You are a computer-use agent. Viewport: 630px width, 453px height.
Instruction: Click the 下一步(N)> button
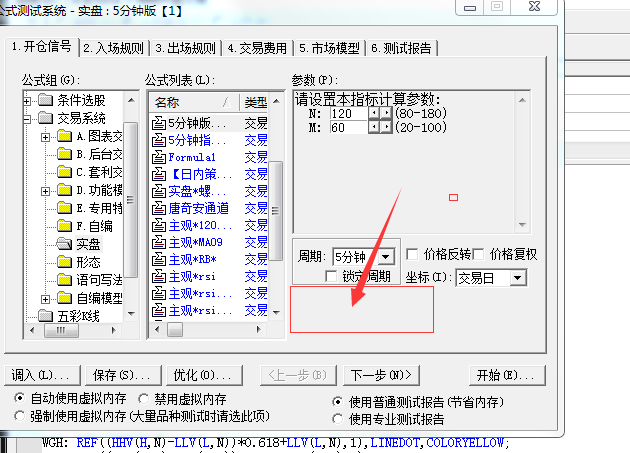pyautogui.click(x=381, y=375)
